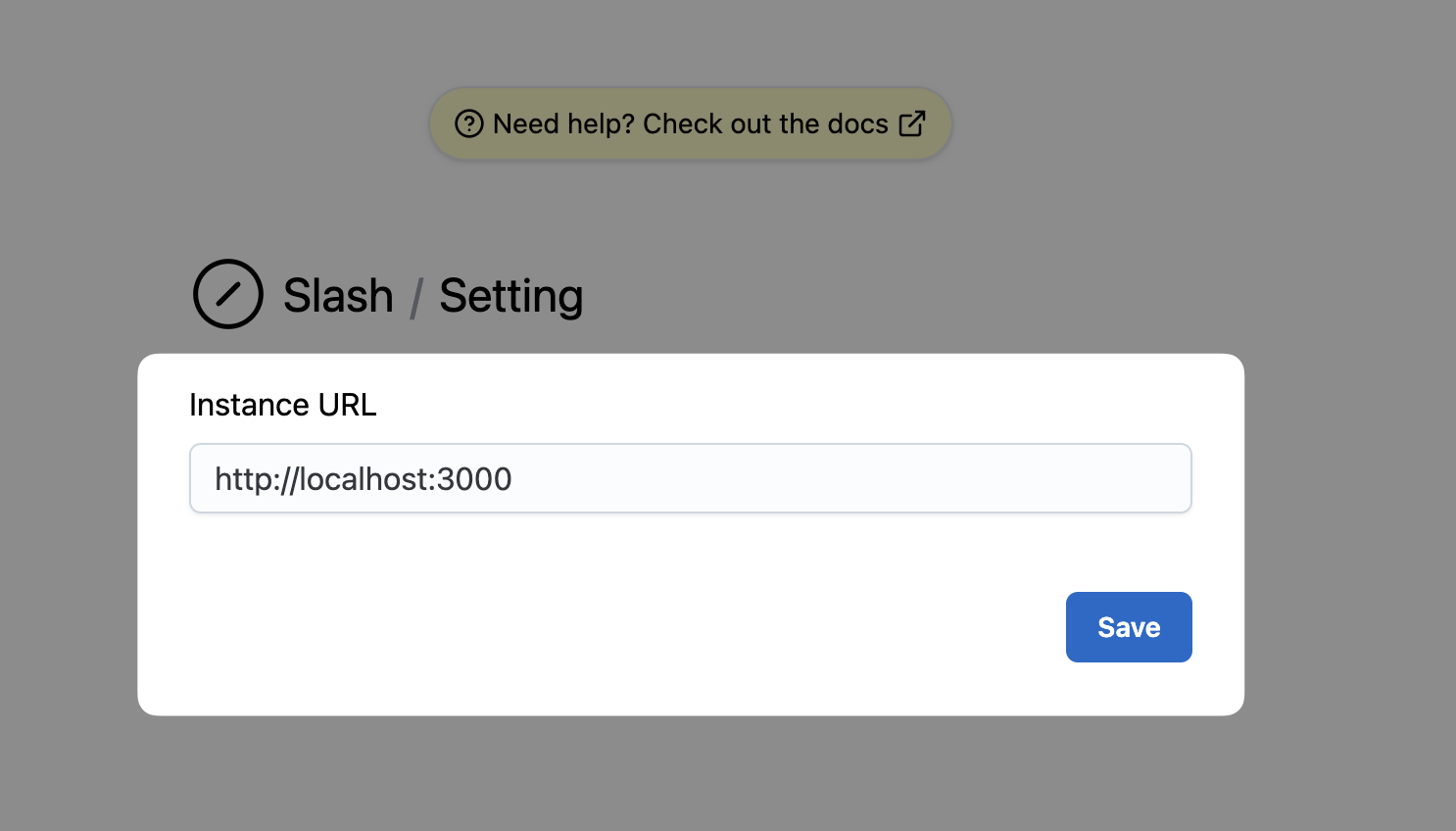
Task: Click the question mark help icon
Action: coord(469,124)
